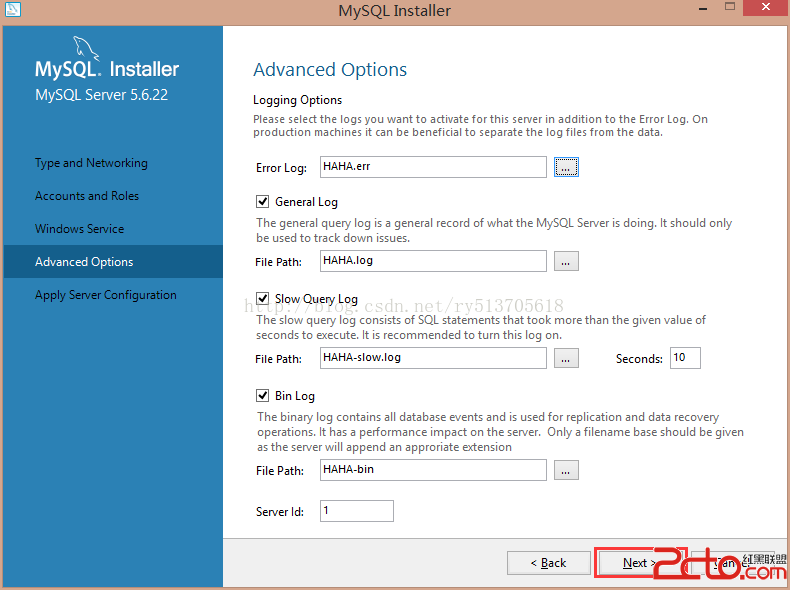Click the MySQL Server 5.6.22 text
Screen dimensions: 790x590
point(101,95)
